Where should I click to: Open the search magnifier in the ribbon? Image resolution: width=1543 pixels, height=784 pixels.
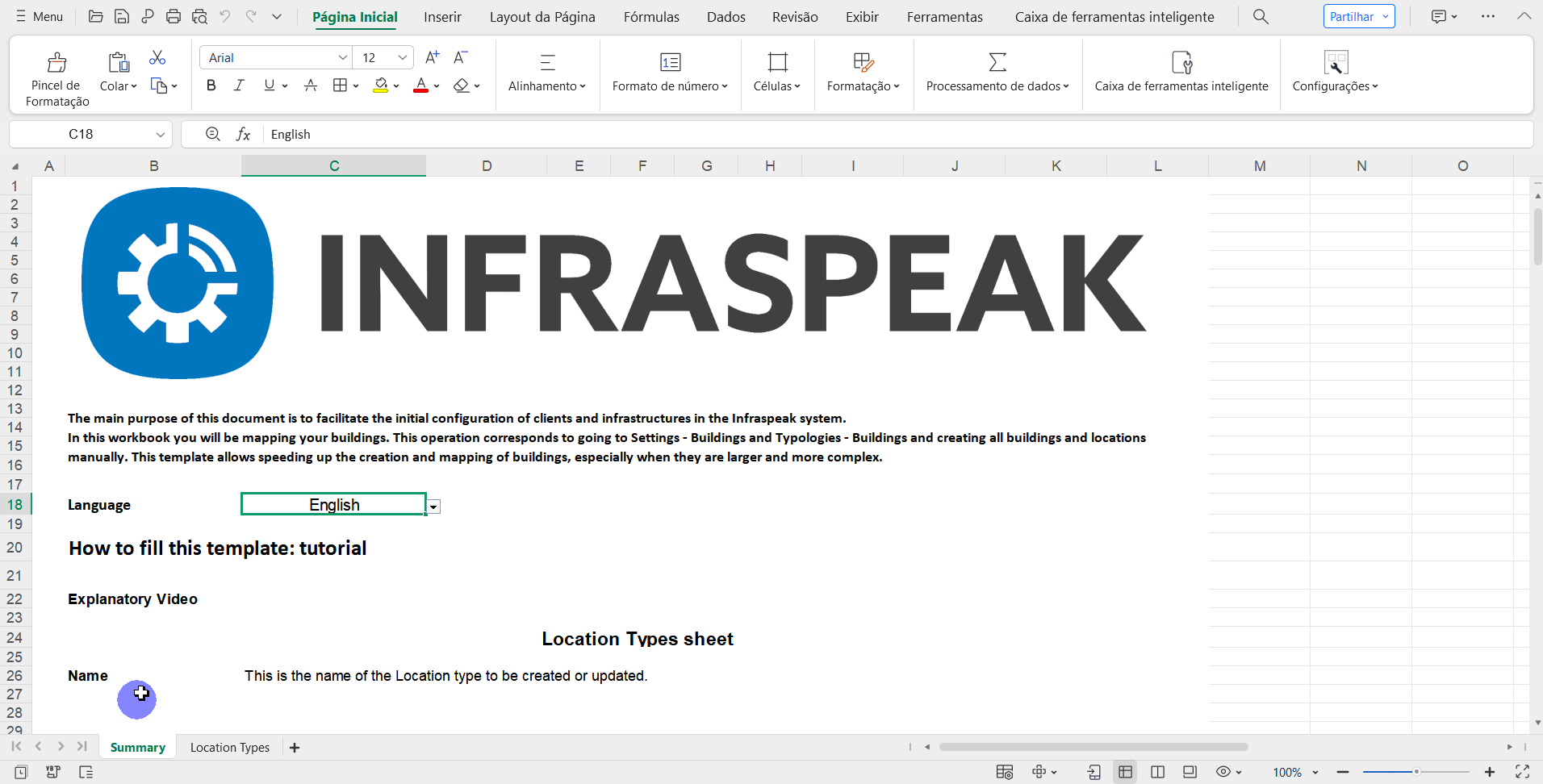[x=1261, y=16]
